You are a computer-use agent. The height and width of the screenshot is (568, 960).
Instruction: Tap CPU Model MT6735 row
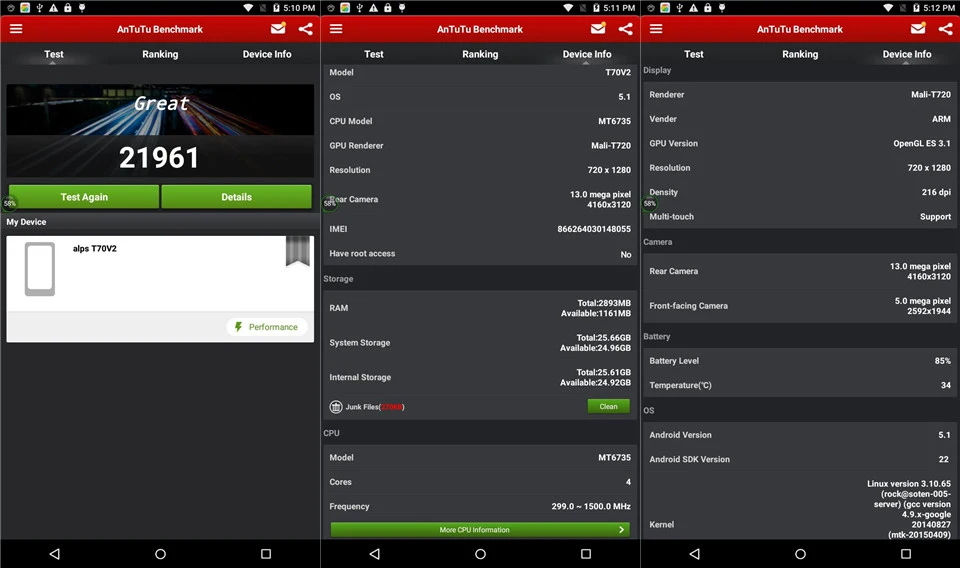click(x=480, y=121)
